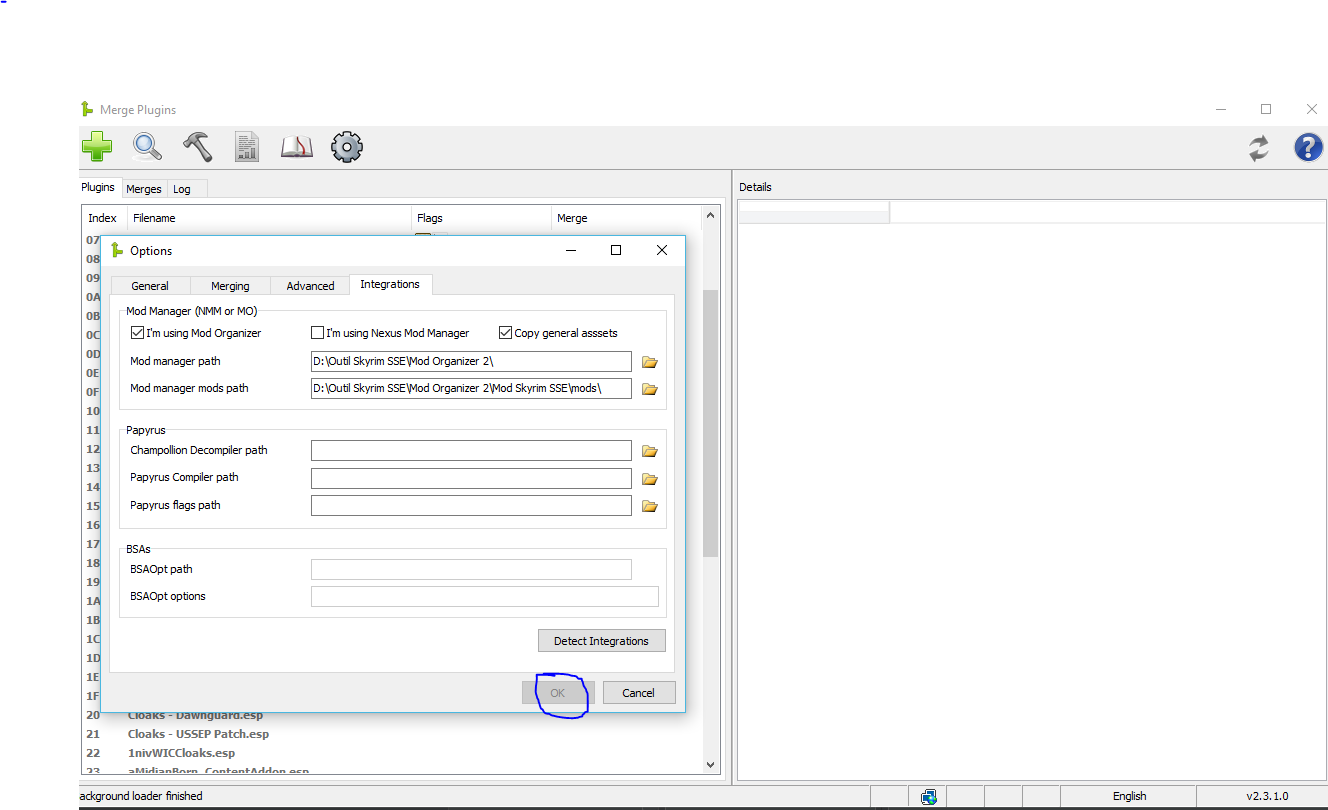The image size is (1328, 810).
Task: Click the Papyrus Compiler path field
Action: click(471, 478)
